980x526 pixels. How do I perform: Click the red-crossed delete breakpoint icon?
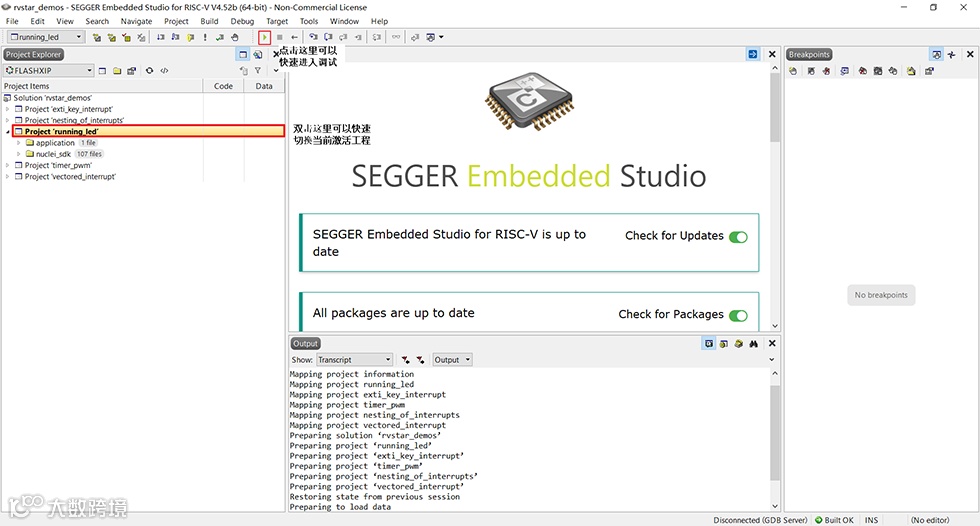(x=826, y=71)
